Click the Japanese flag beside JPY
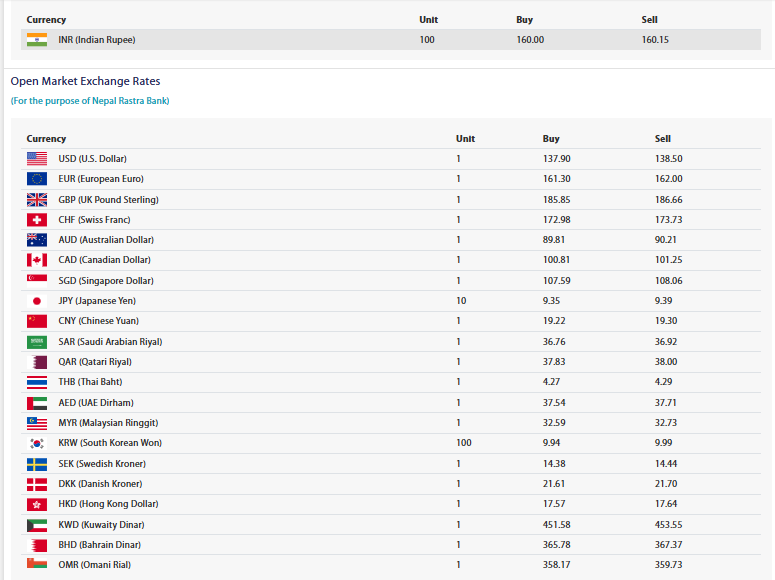This screenshot has height=580, width=775. coord(37,301)
